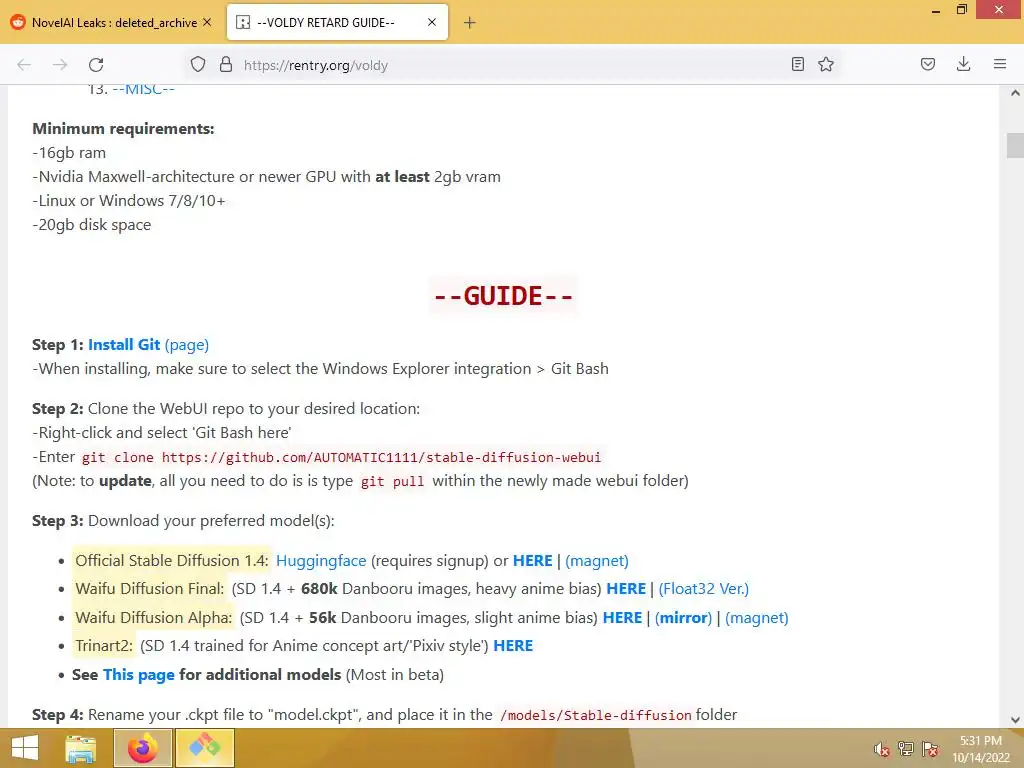Open Action Center flag icon
This screenshot has width=1024, height=768.
[930, 749]
